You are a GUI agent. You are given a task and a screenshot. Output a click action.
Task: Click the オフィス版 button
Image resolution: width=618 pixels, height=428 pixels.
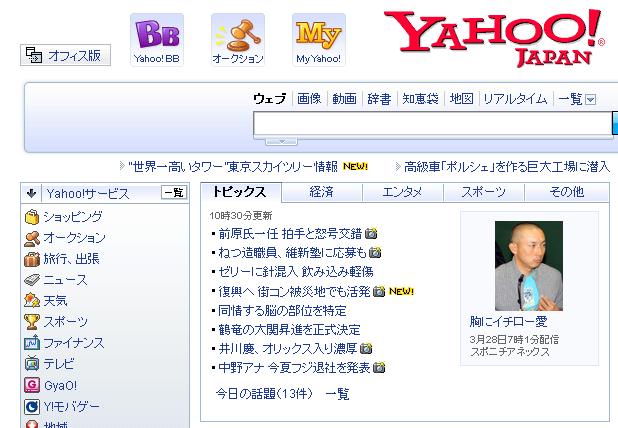(65, 55)
